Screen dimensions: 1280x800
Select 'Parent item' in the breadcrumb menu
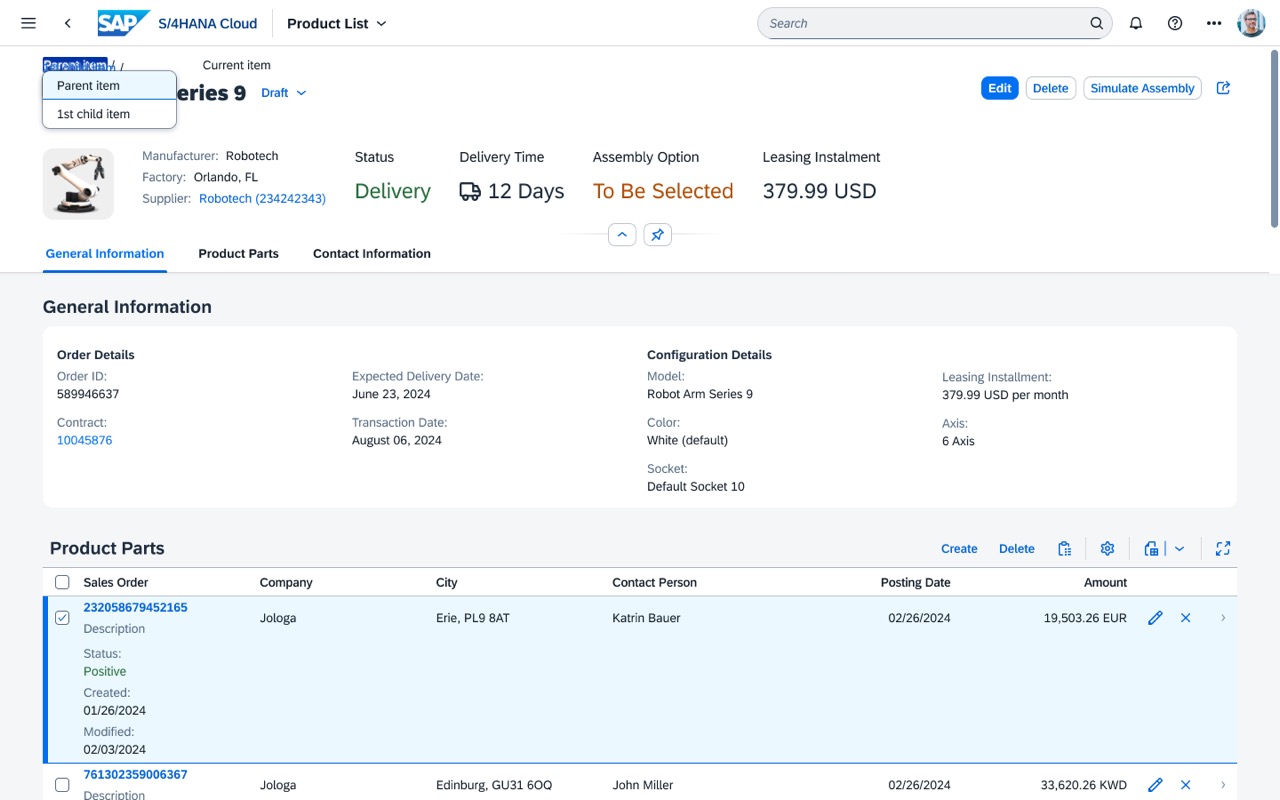109,86
